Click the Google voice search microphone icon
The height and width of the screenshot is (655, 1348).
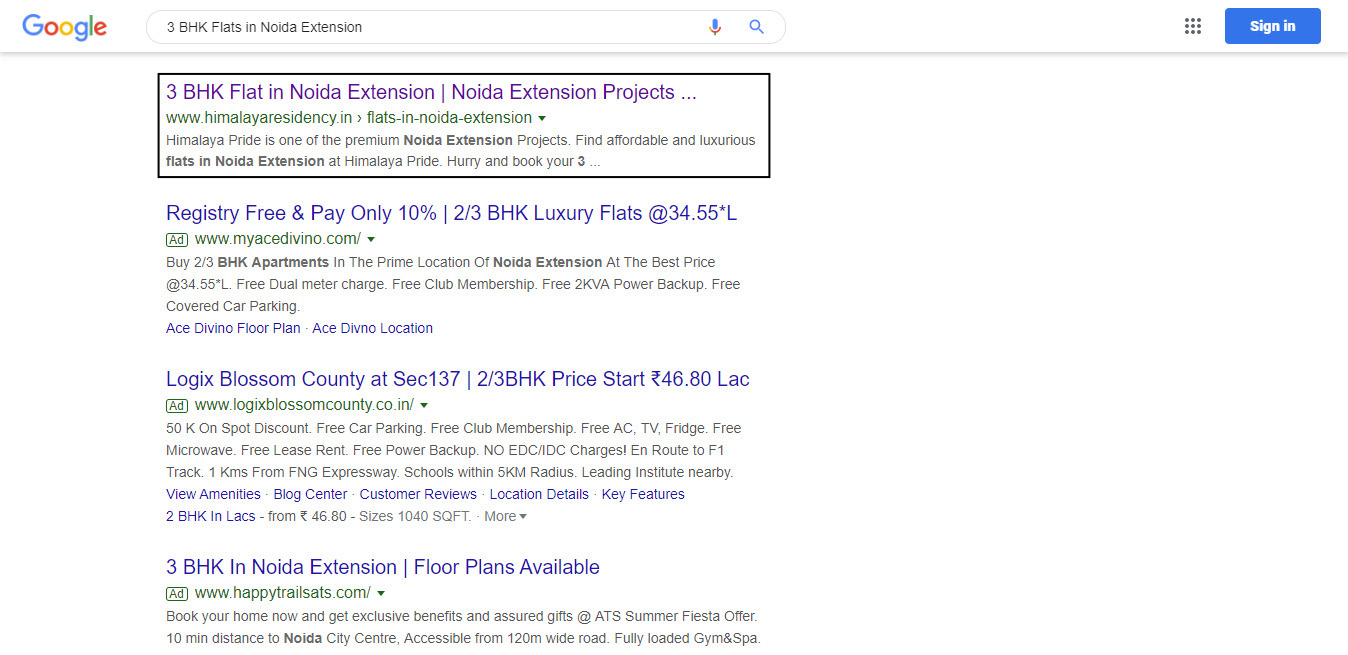[x=714, y=27]
